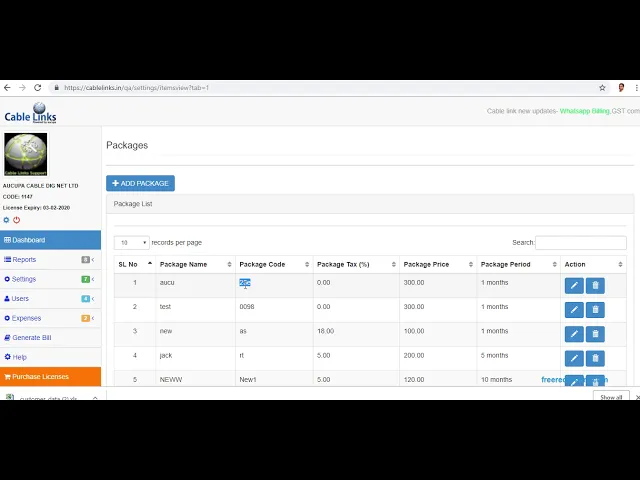Viewport: 640px width, 480px height.
Task: Click the site padlock icon
Action: [x=57, y=88]
